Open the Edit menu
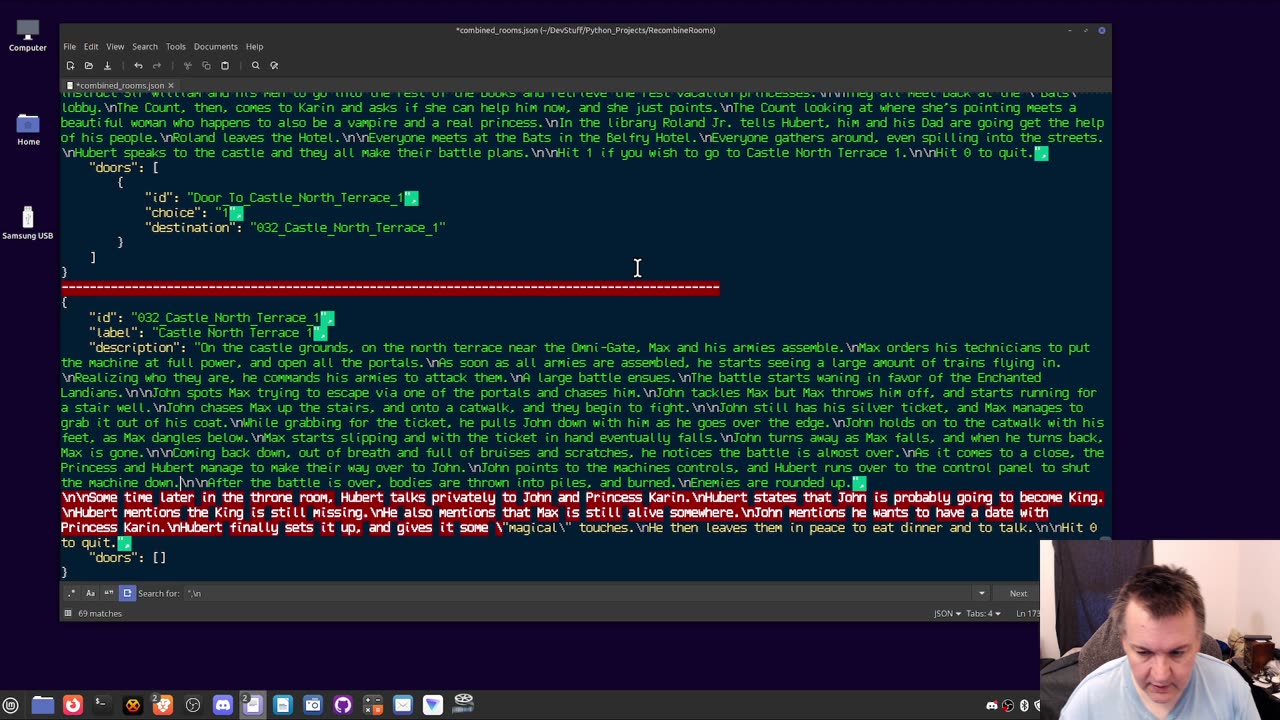Viewport: 1280px width, 720px height. coord(91,47)
